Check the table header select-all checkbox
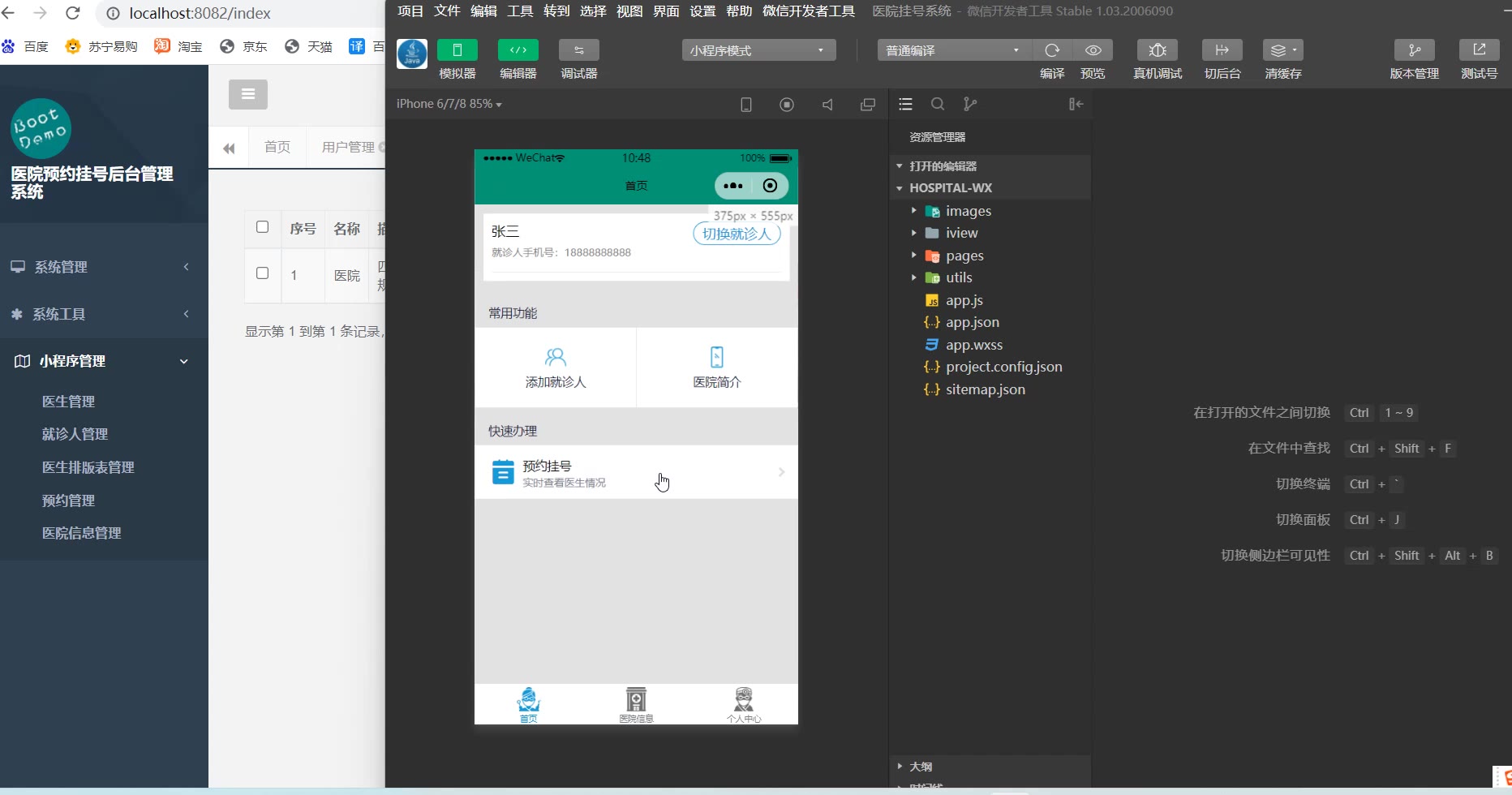1512x795 pixels. click(262, 227)
